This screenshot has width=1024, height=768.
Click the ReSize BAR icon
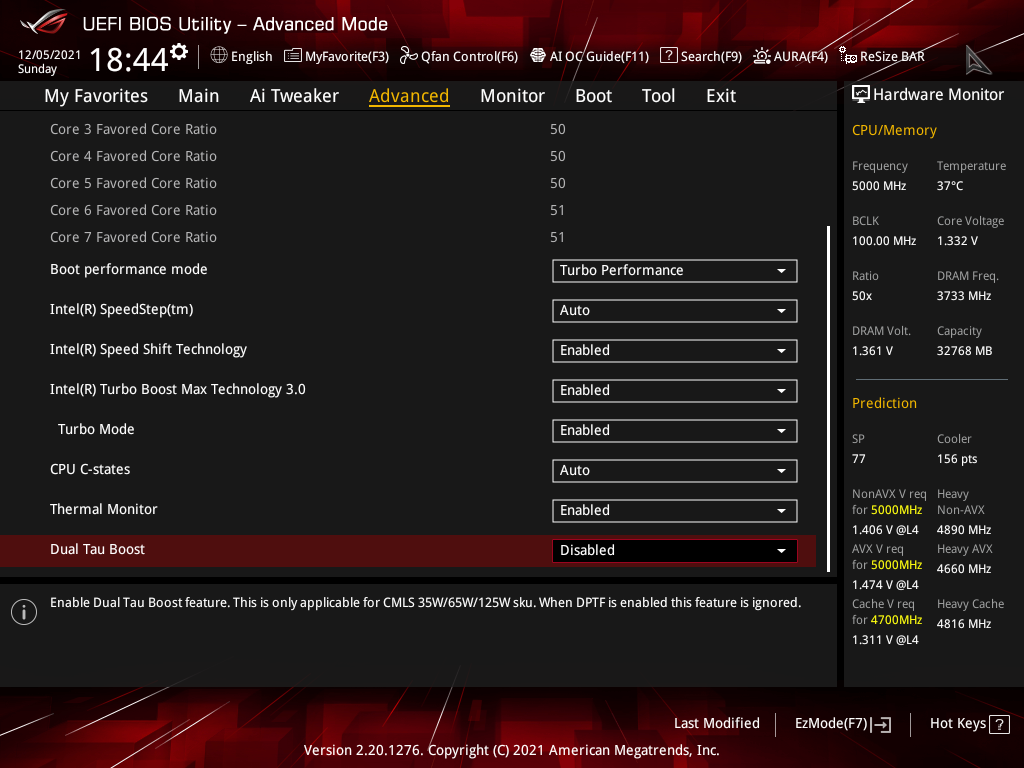(848, 56)
